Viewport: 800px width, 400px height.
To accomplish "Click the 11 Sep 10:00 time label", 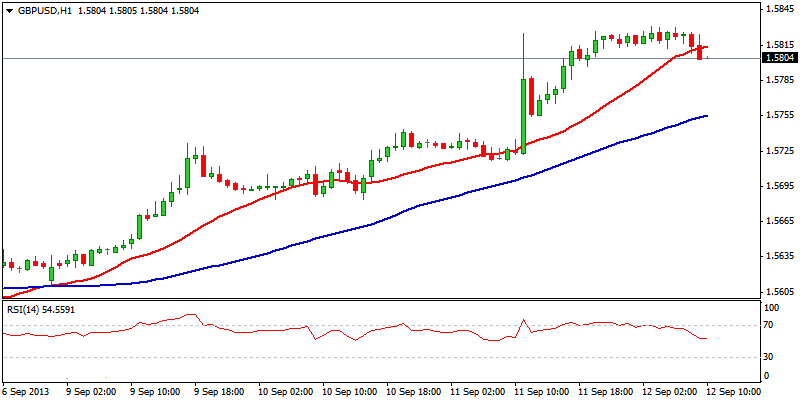I will point(542,391).
